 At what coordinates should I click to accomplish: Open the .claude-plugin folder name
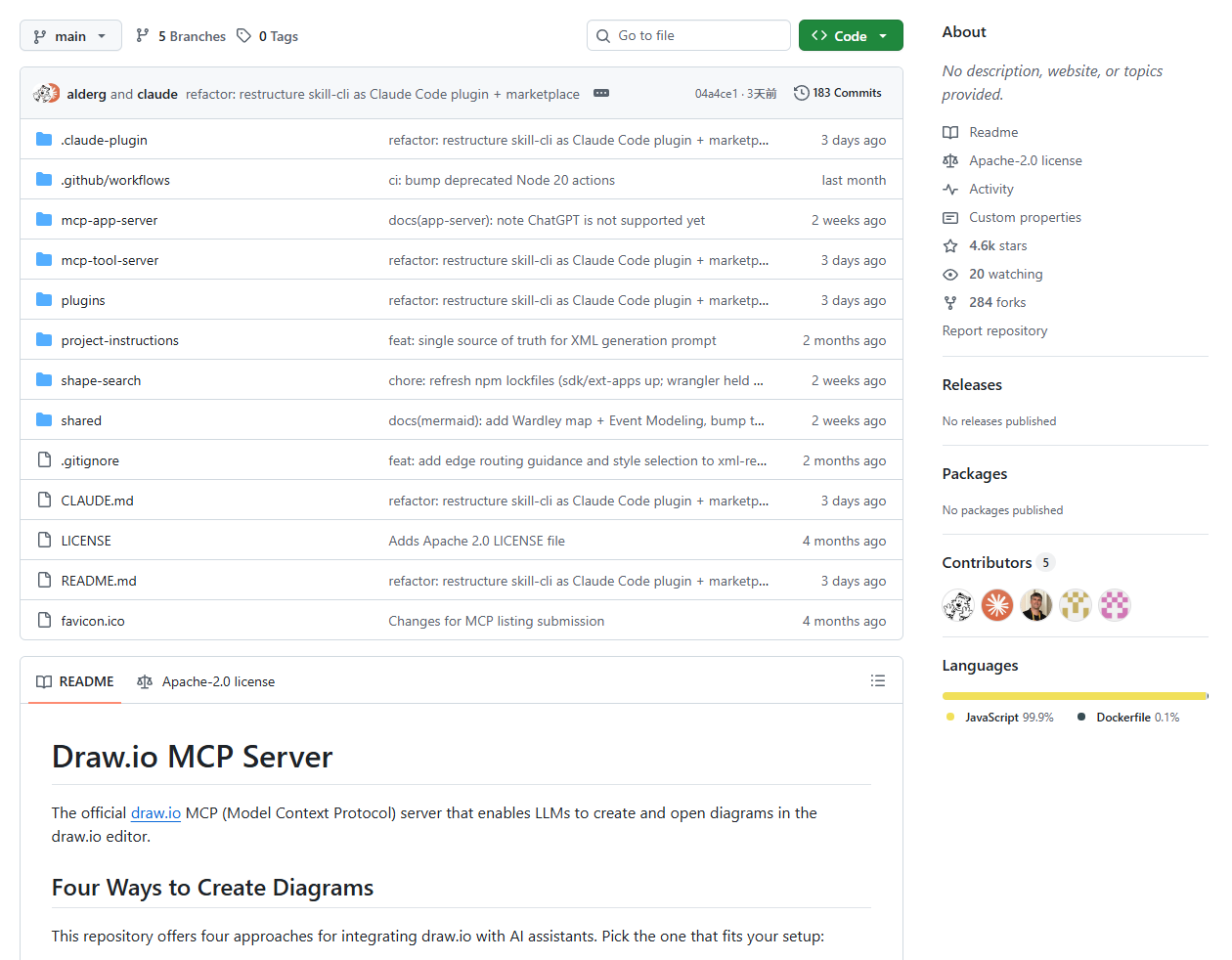tap(104, 140)
